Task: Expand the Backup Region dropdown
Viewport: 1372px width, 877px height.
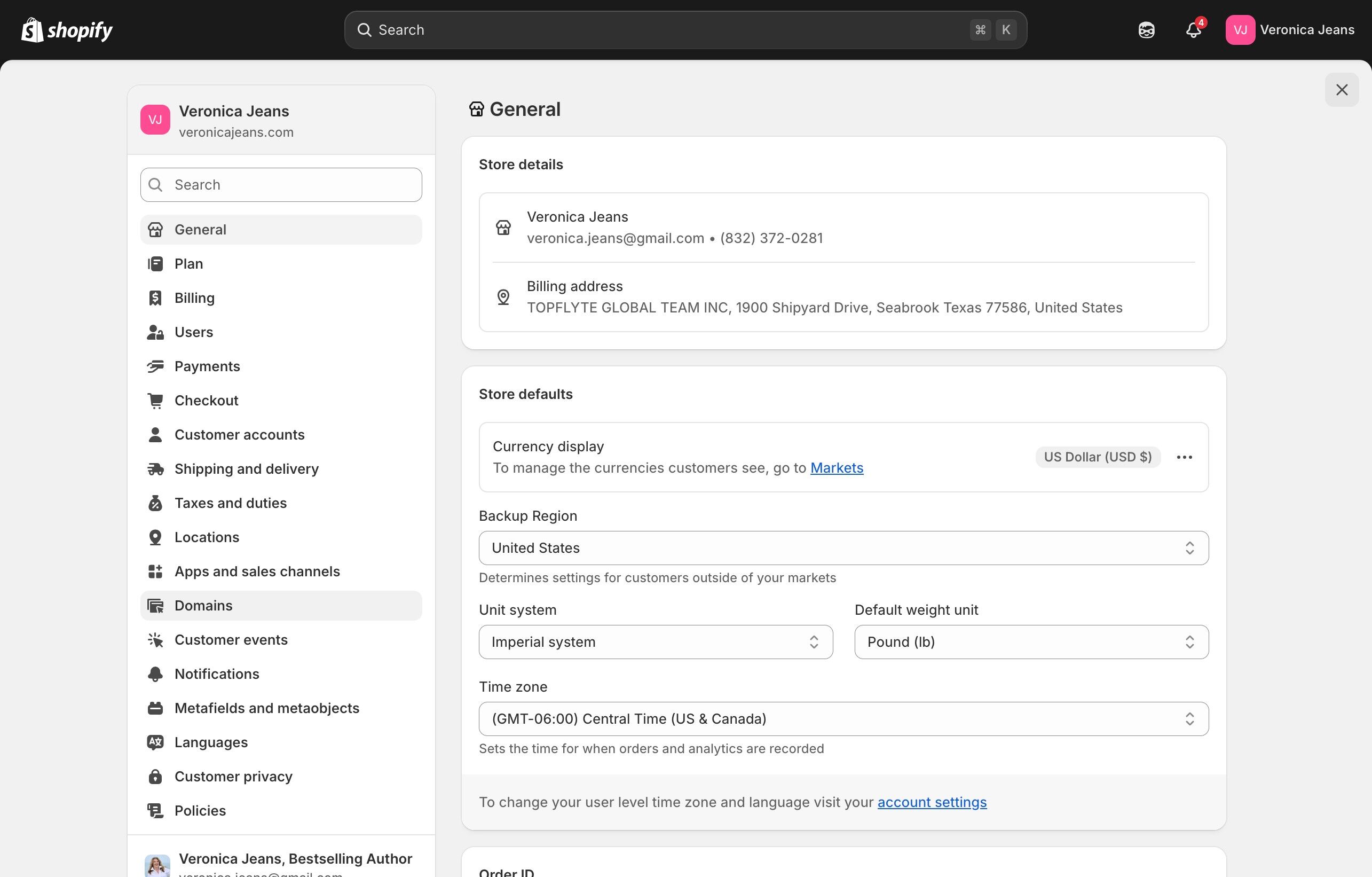Action: click(843, 548)
